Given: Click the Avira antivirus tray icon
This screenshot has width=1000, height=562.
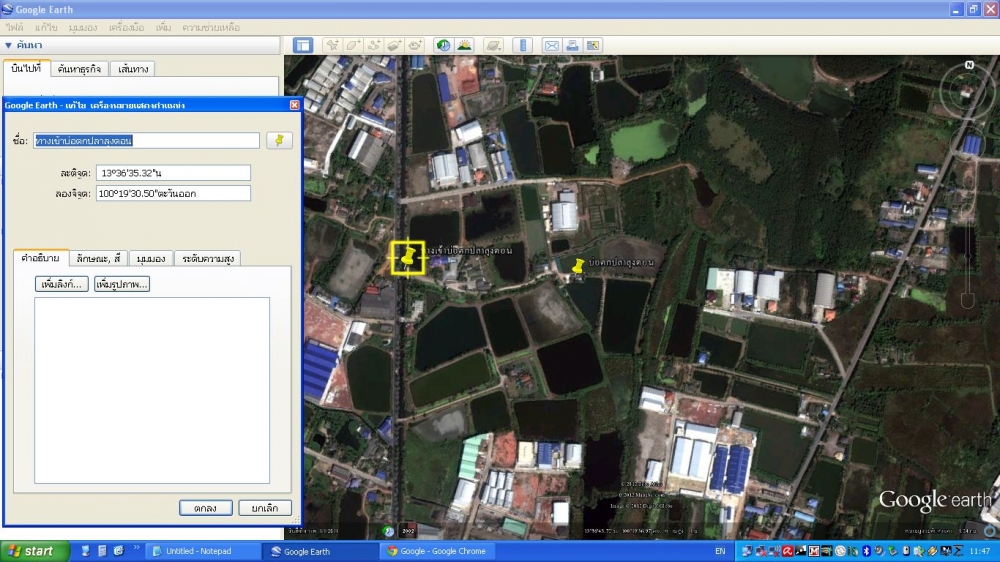Looking at the screenshot, I should (788, 551).
